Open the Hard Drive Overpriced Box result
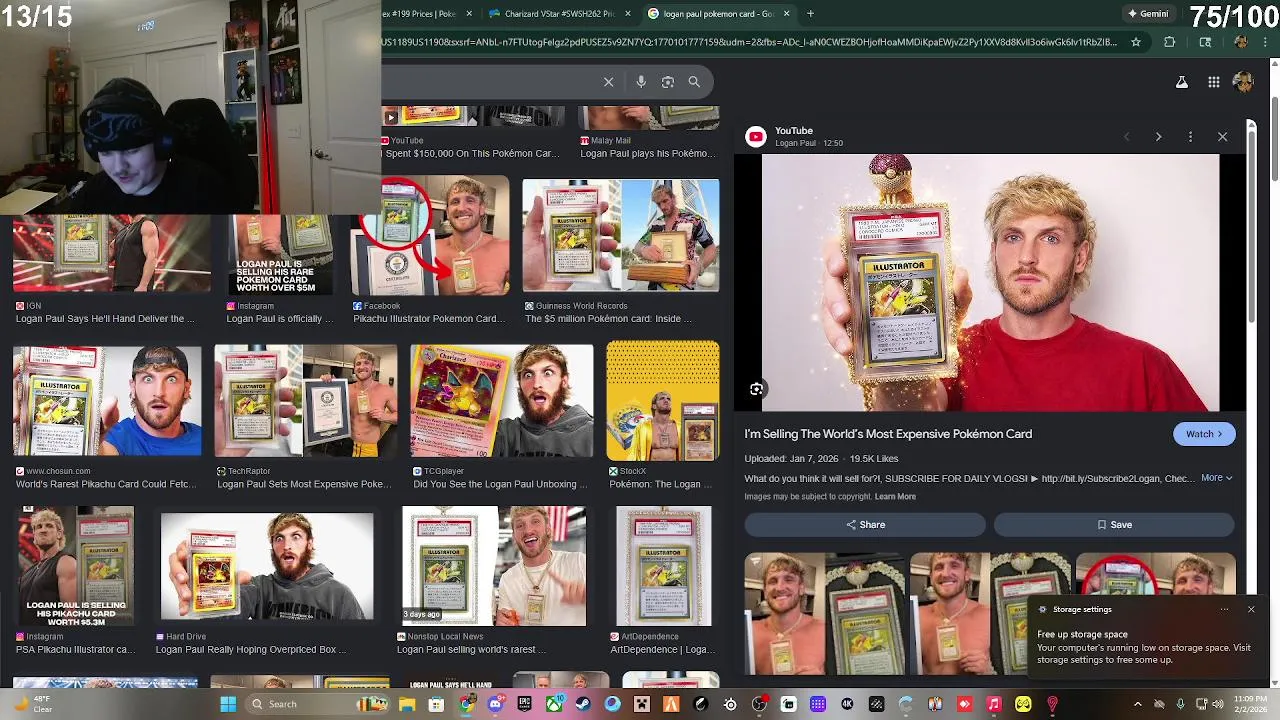The width and height of the screenshot is (1280, 720). point(267,567)
